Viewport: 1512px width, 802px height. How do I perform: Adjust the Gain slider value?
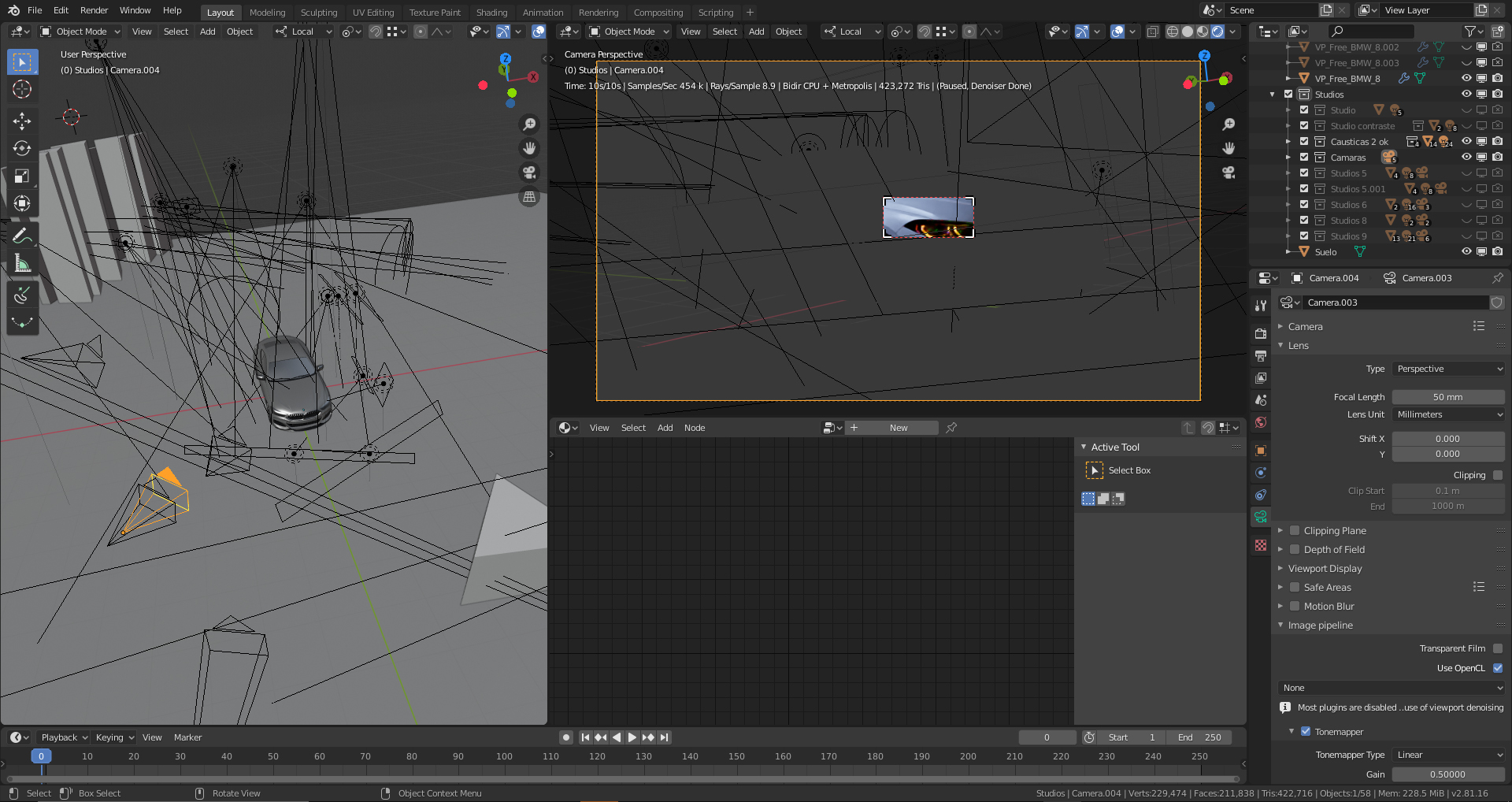pyautogui.click(x=1447, y=774)
